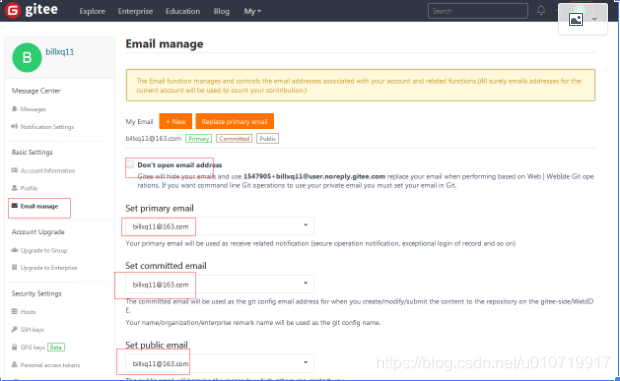
Task: Open Education in top navigation
Action: pyautogui.click(x=183, y=11)
